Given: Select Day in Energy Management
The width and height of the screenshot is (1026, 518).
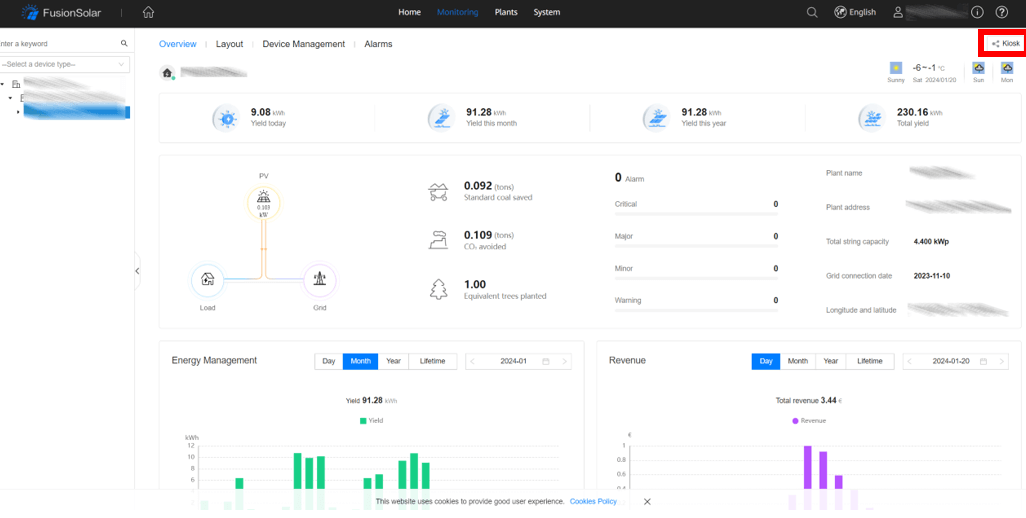Looking at the screenshot, I should coord(328,361).
